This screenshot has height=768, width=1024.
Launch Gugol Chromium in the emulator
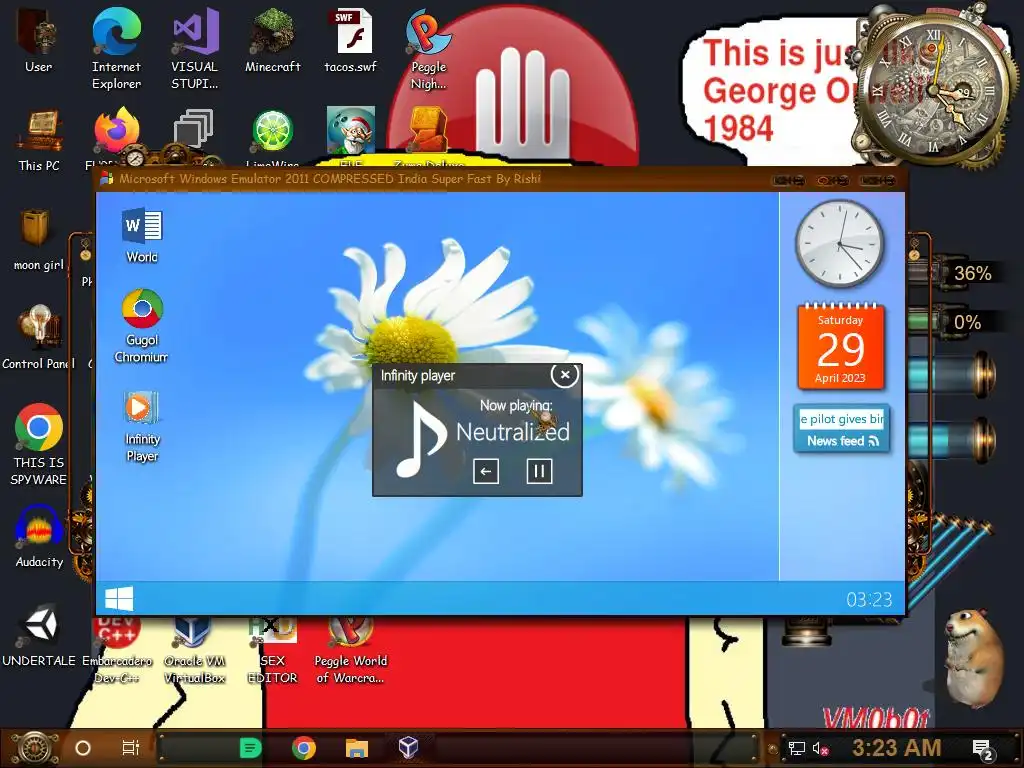(142, 327)
